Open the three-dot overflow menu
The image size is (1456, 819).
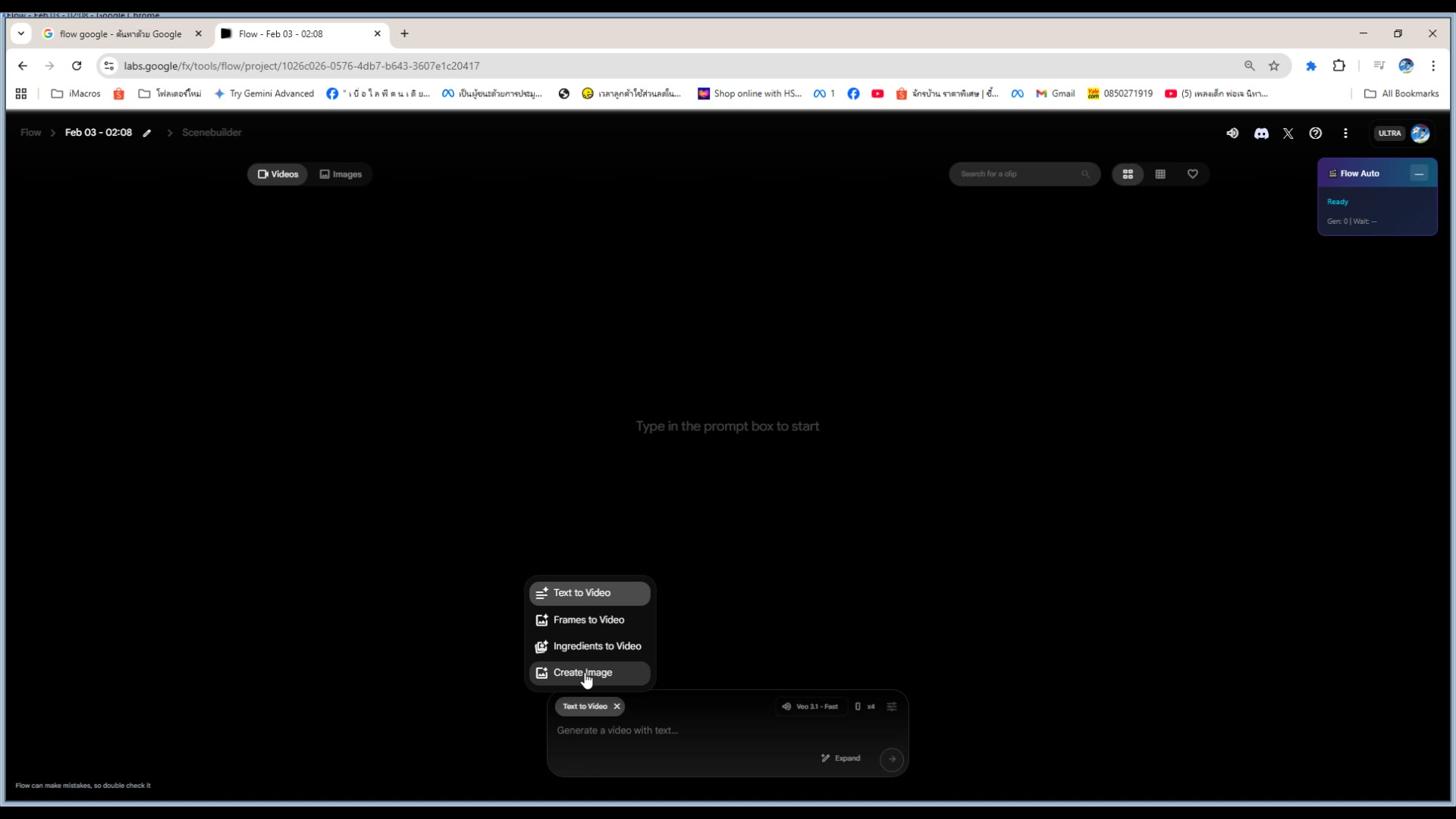coord(1345,133)
